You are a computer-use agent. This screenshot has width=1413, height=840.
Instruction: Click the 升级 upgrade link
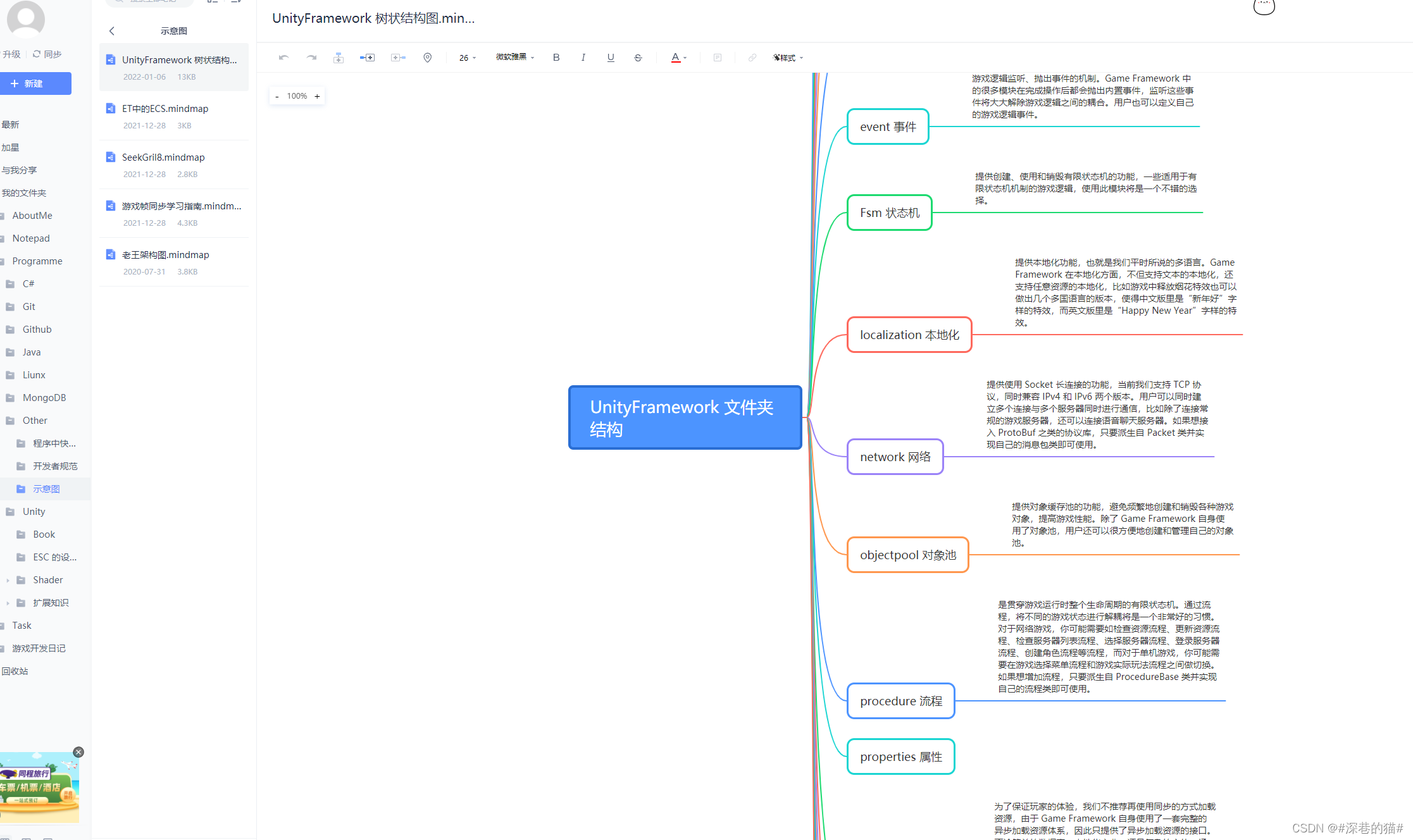(11, 54)
